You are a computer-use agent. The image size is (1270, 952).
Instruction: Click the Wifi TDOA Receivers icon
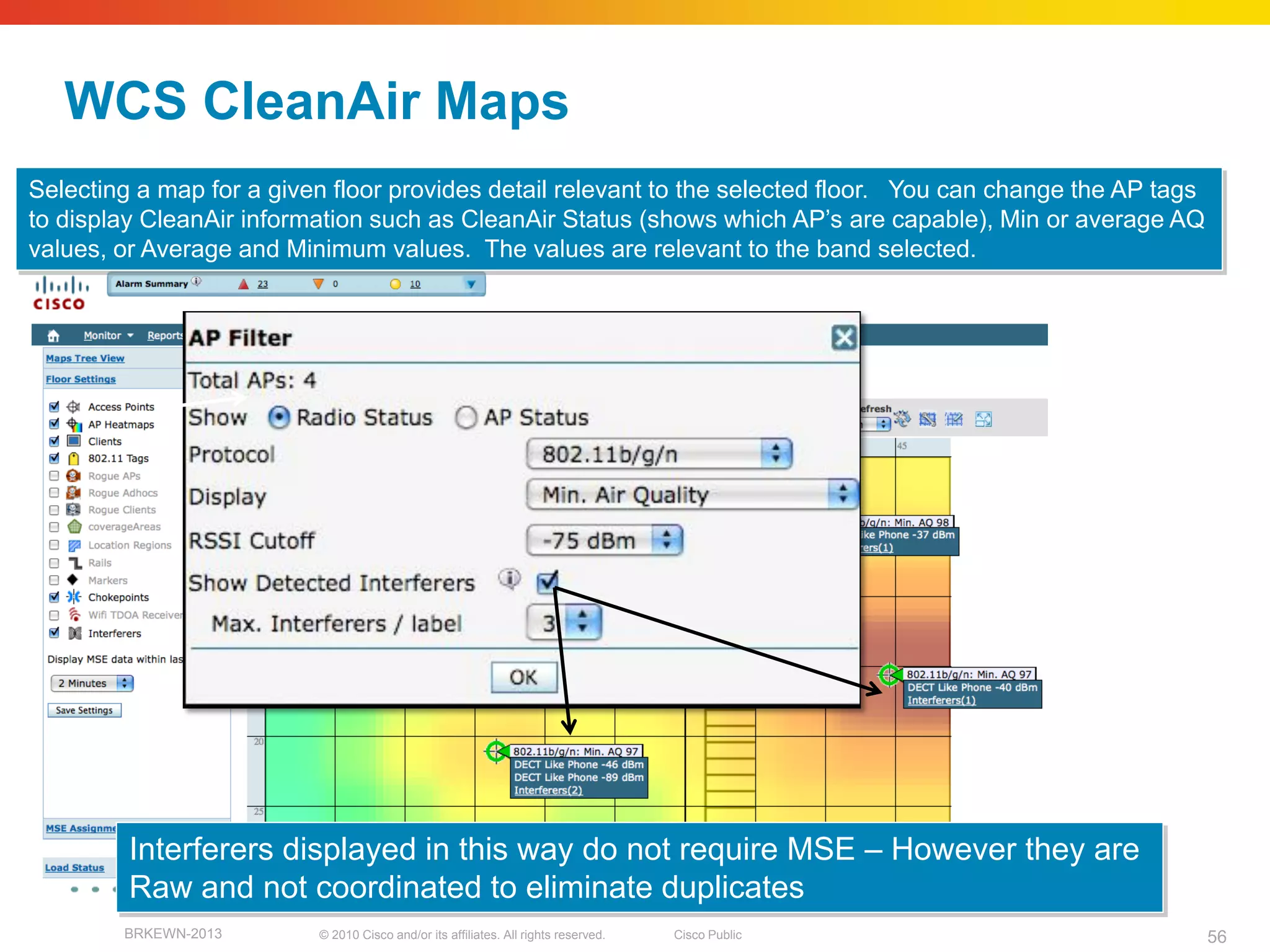[74, 614]
